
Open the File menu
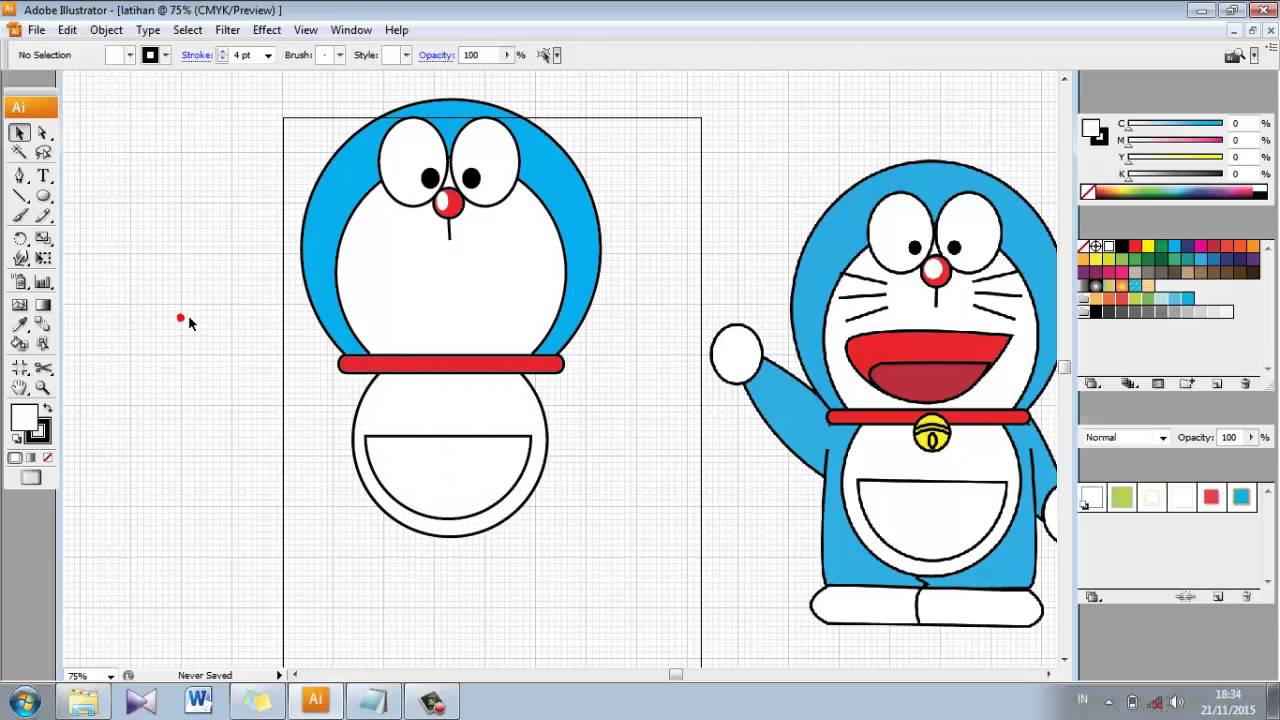click(36, 30)
